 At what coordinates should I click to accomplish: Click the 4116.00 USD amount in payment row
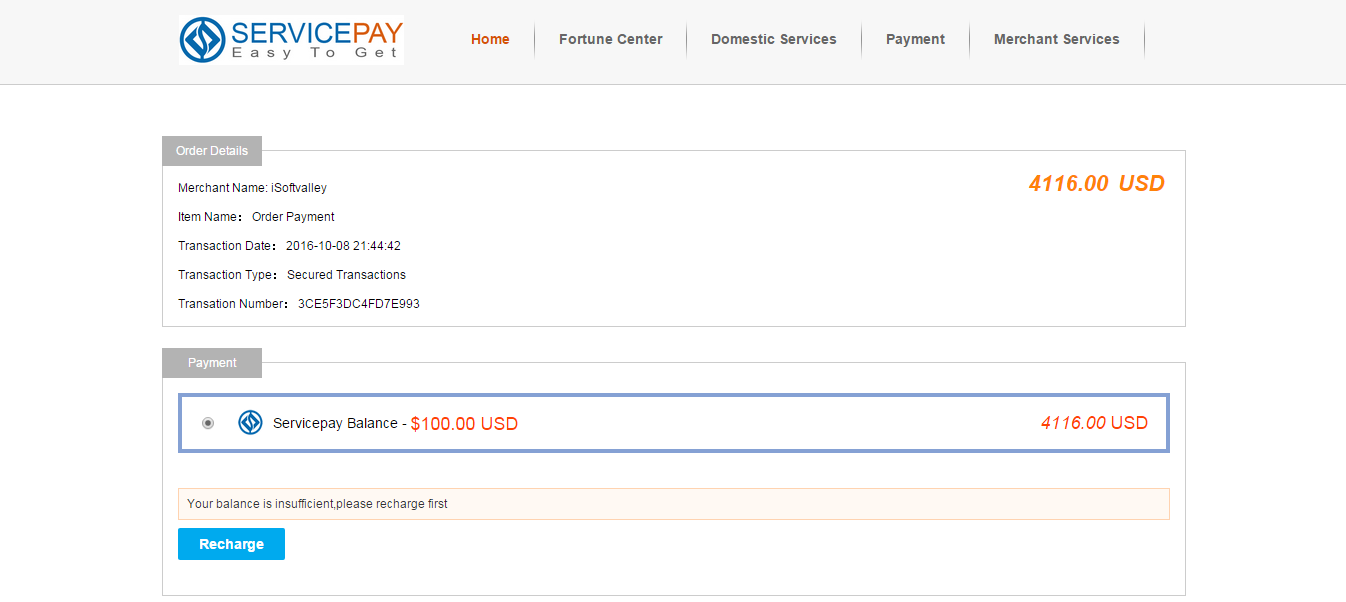[1094, 423]
